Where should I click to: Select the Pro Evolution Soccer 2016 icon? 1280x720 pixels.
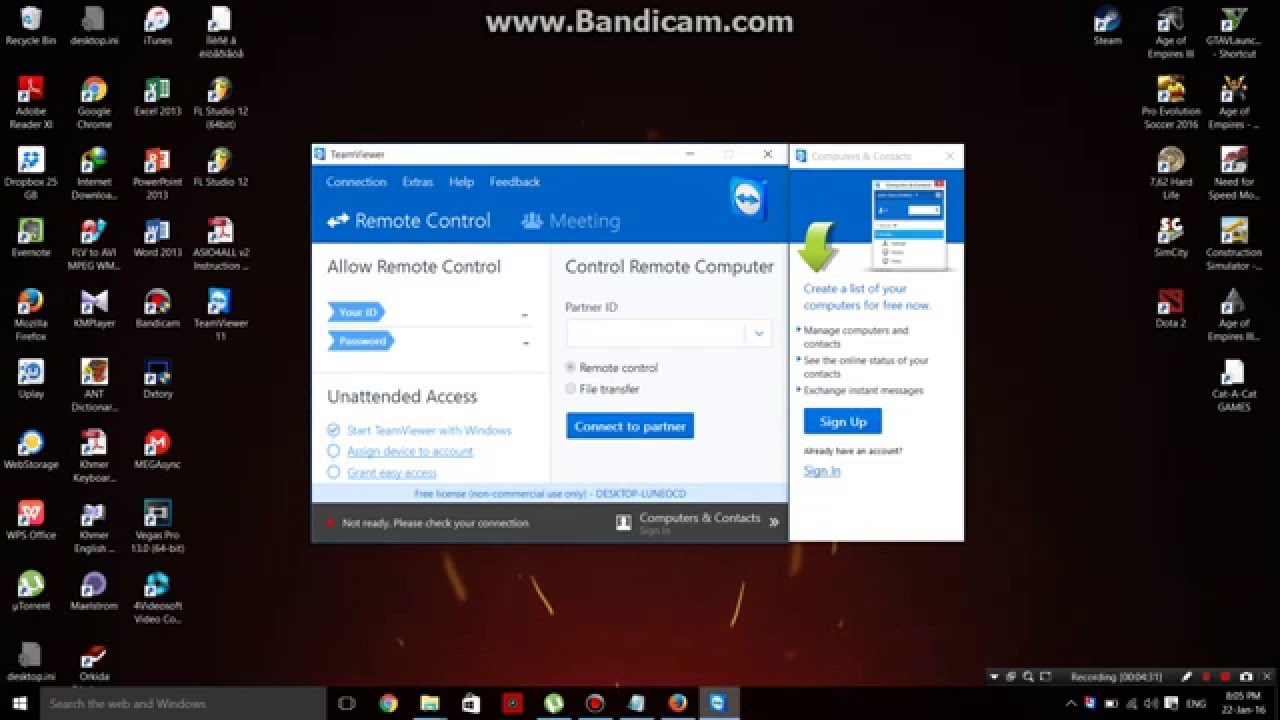point(1170,103)
